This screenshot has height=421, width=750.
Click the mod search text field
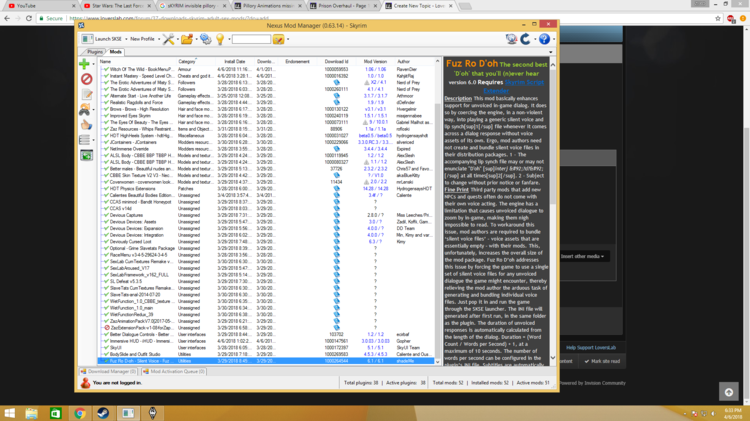[252, 39]
